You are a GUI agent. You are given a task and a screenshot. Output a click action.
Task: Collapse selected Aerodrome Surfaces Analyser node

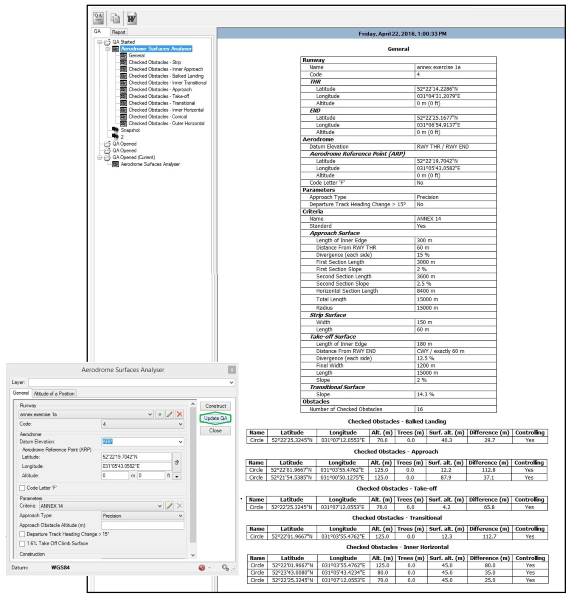(x=108, y=49)
